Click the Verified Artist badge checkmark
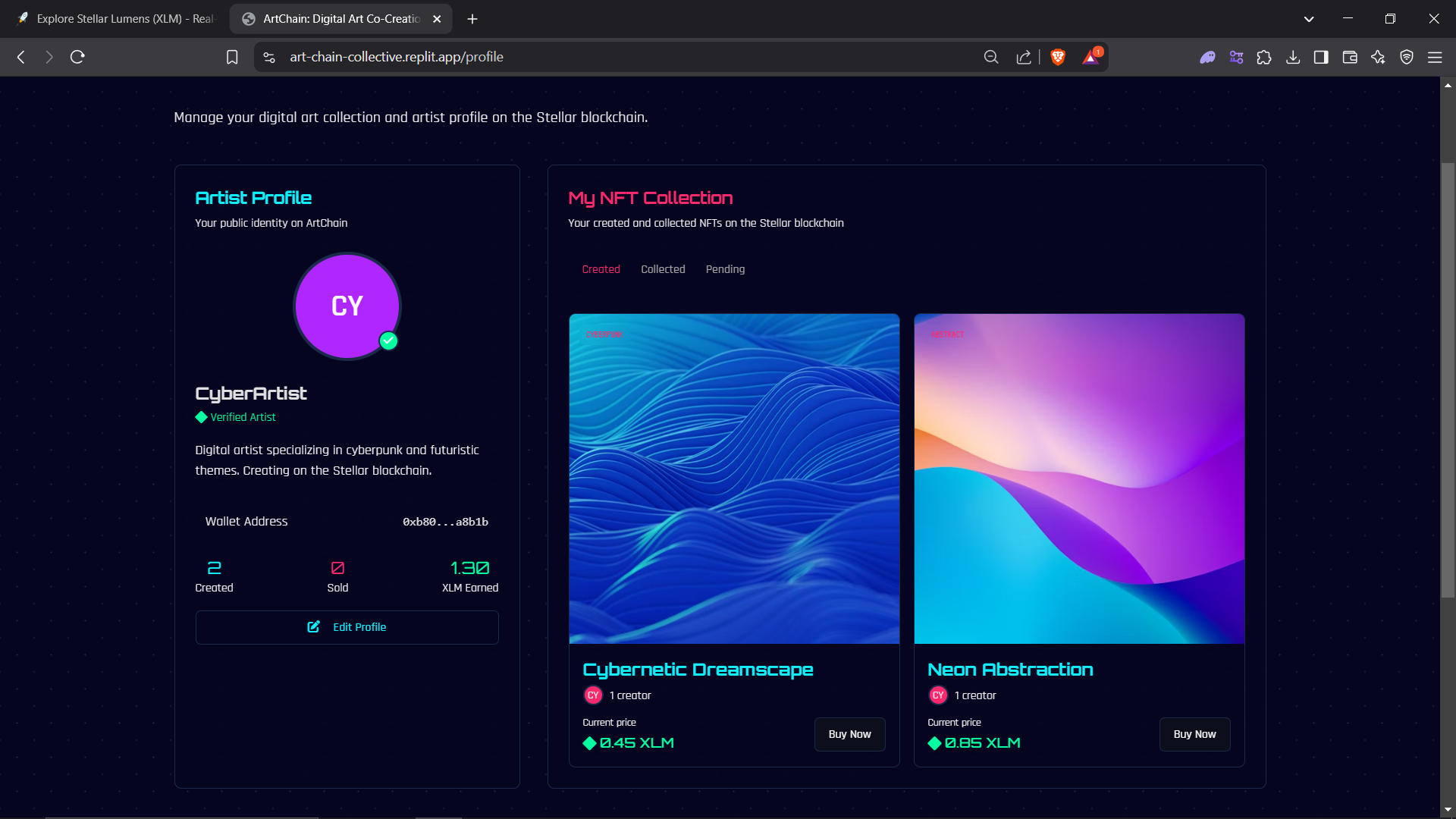Viewport: 1456px width, 819px height. pyautogui.click(x=200, y=417)
